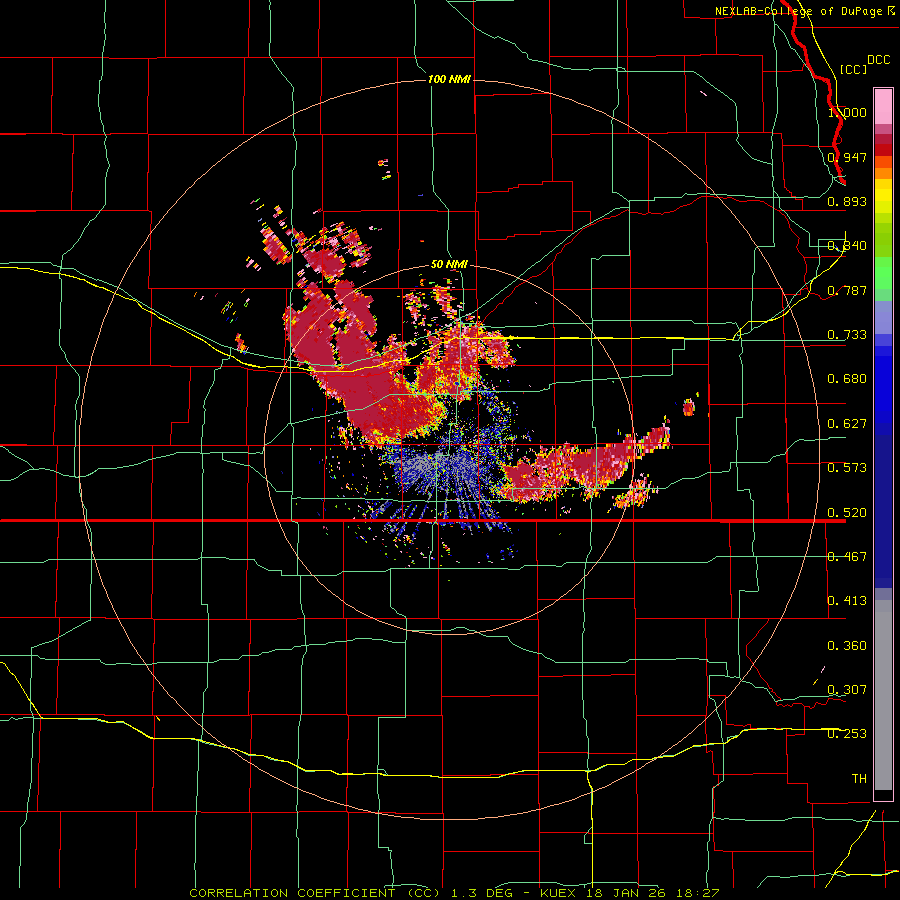Click the 0.733 scale value
The width and height of the screenshot is (900, 900).
(847, 335)
